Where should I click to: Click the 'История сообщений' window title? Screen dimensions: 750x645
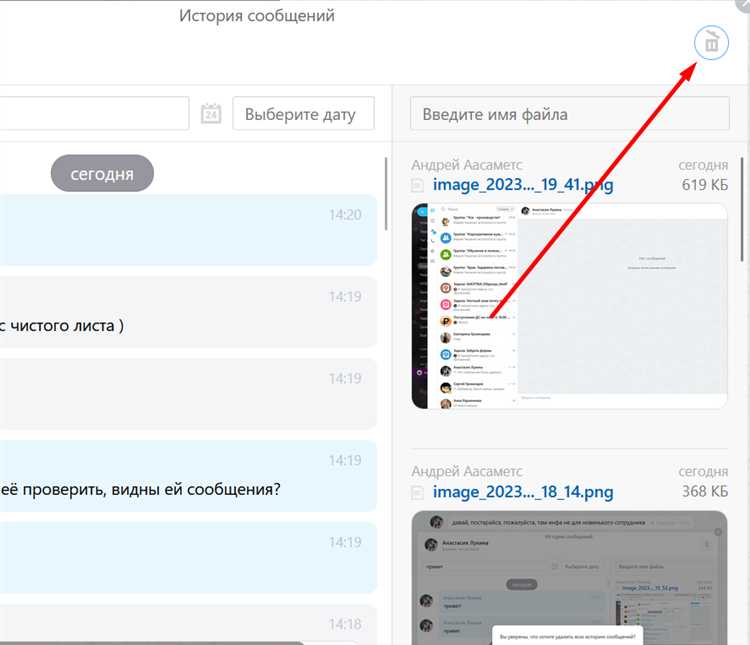[x=257, y=16]
